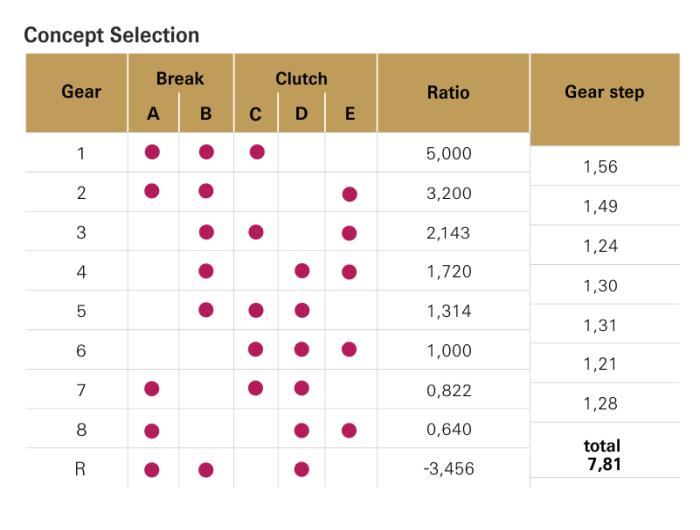Click sub-header letter E under Clutch
This screenshot has height=530, width=700.
pos(348,115)
